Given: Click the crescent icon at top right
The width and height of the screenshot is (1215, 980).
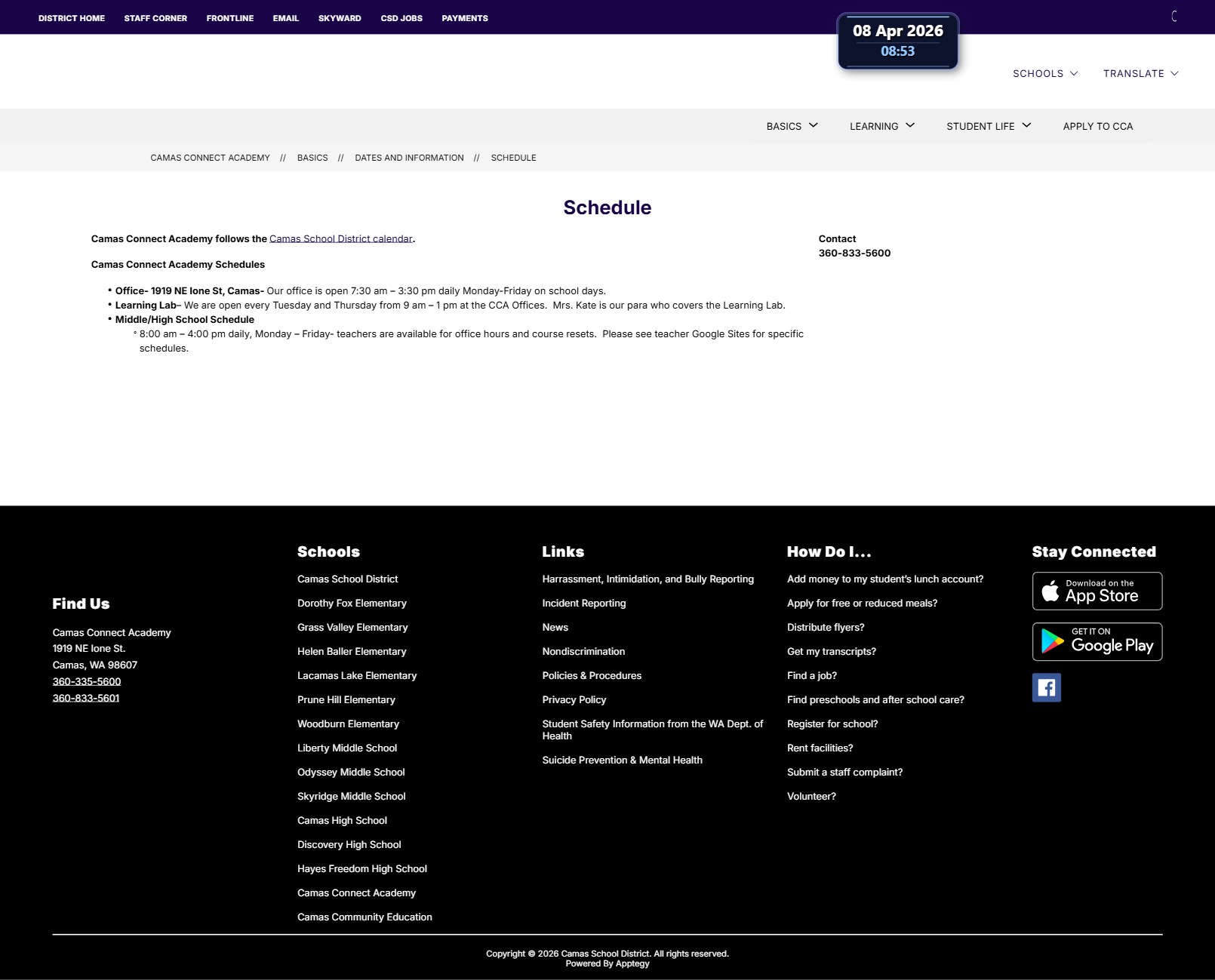Looking at the screenshot, I should click(x=1174, y=16).
